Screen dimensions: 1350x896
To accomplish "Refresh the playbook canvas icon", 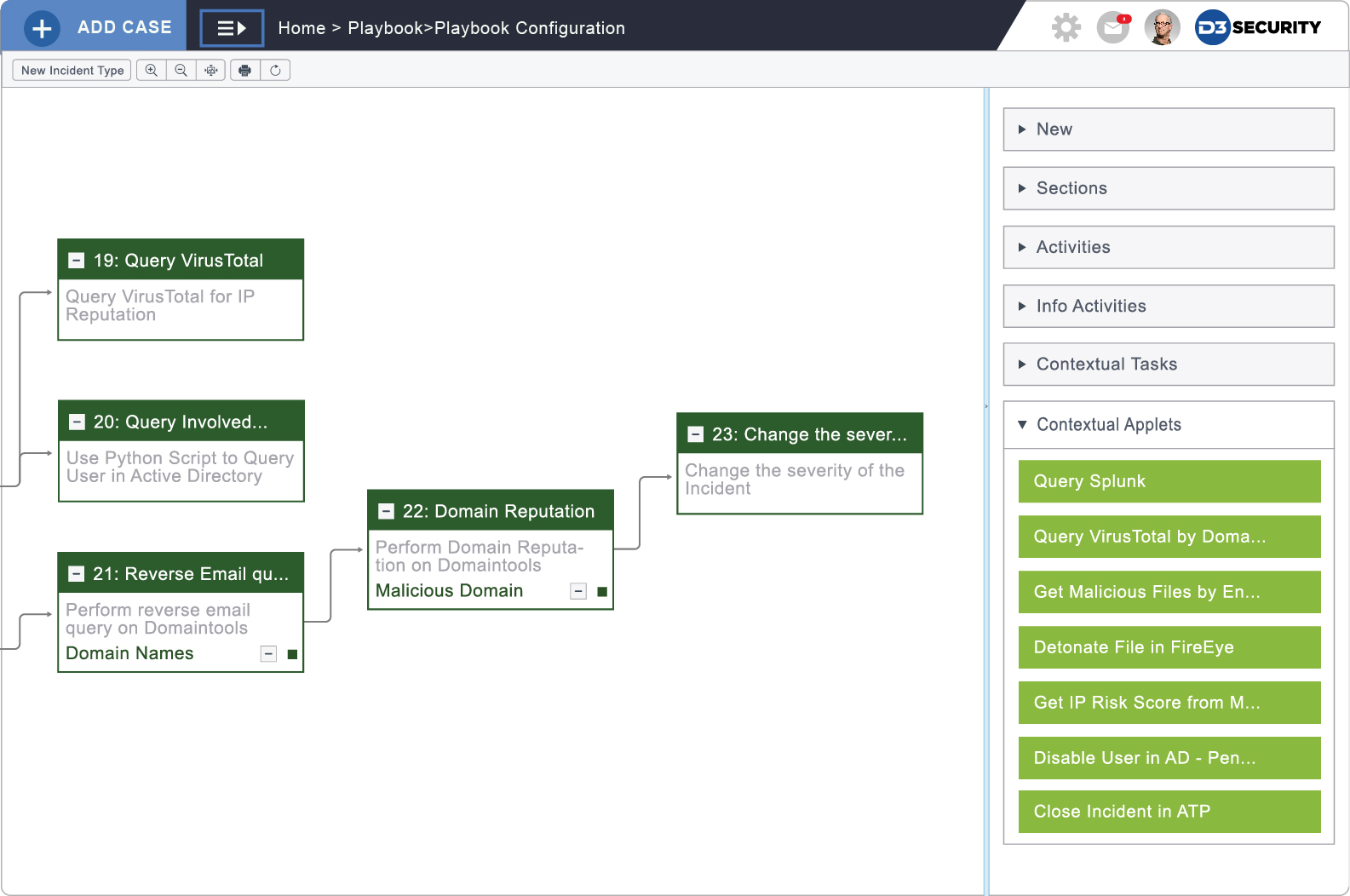I will click(x=275, y=70).
